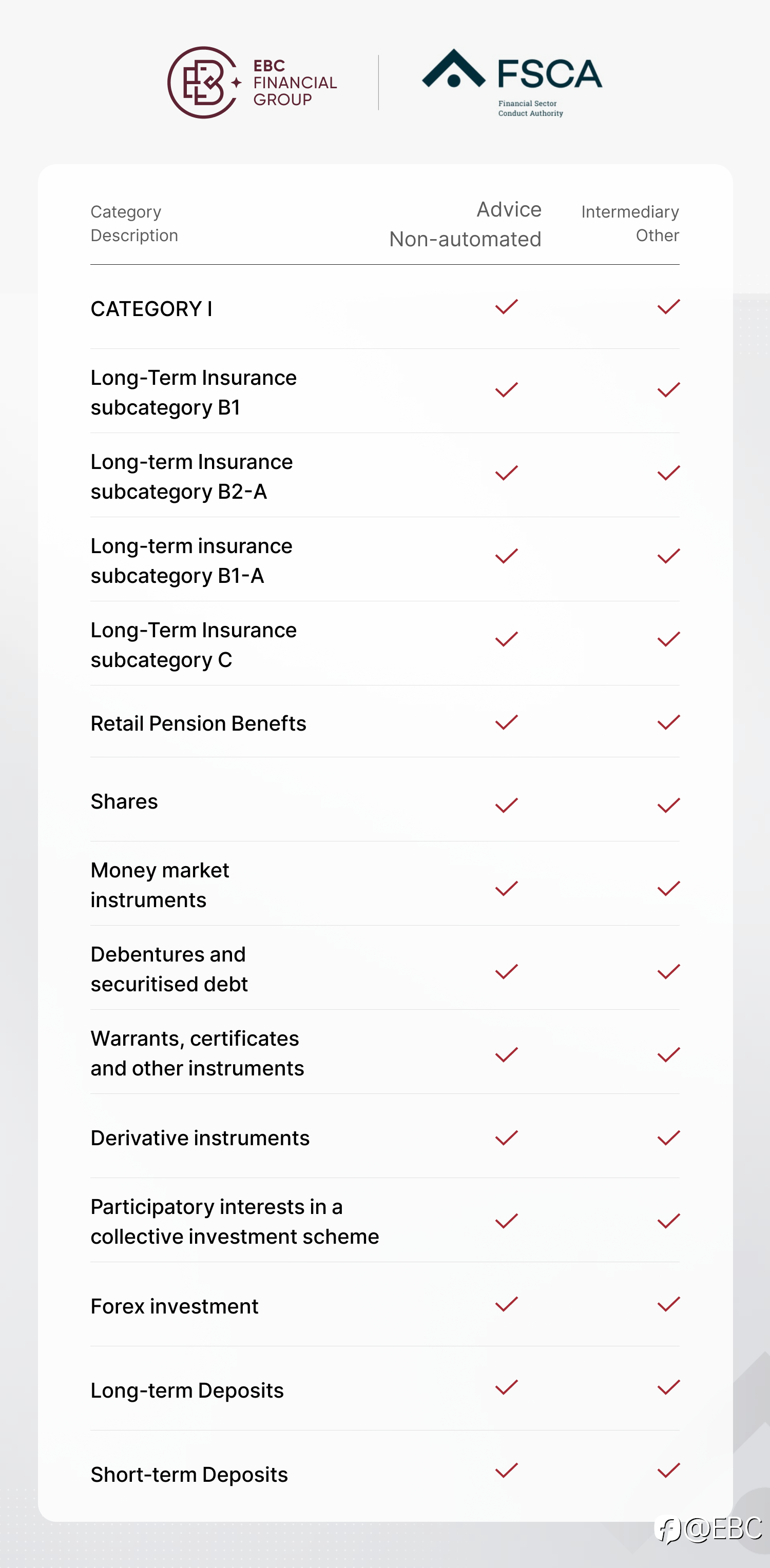Click the Intermediary checkmark for Short-term Deposits

click(668, 1471)
